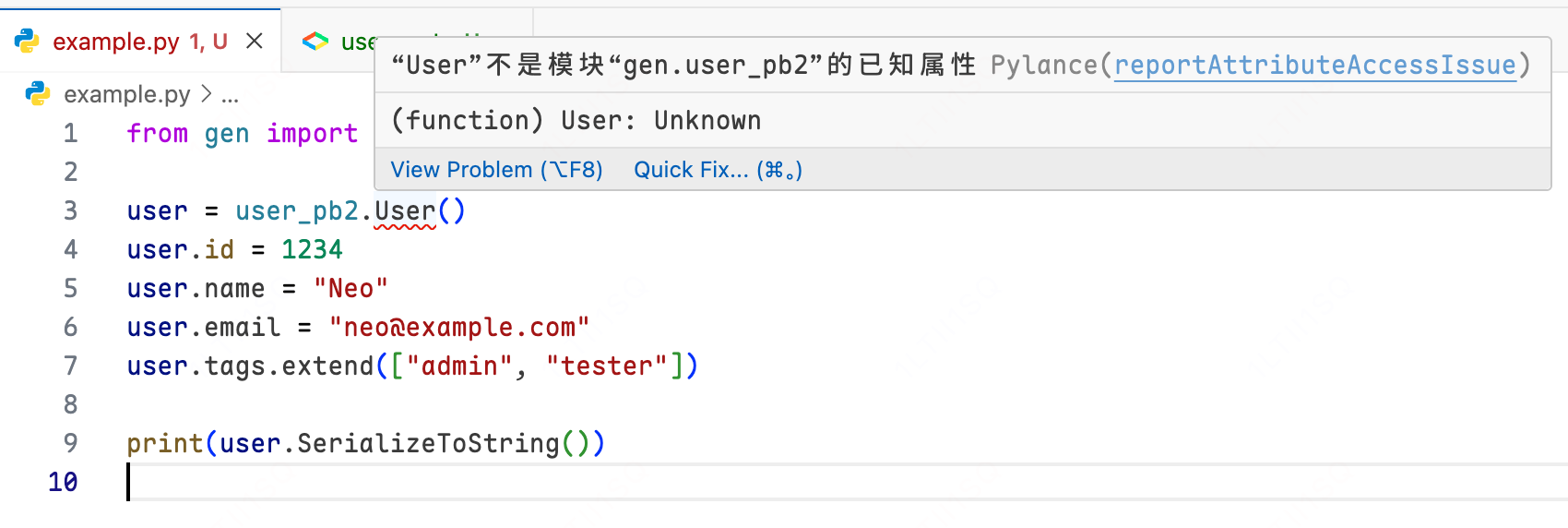Click line number 9 in the gutter
Image resolution: width=1568 pixels, height=528 pixels.
(x=70, y=444)
